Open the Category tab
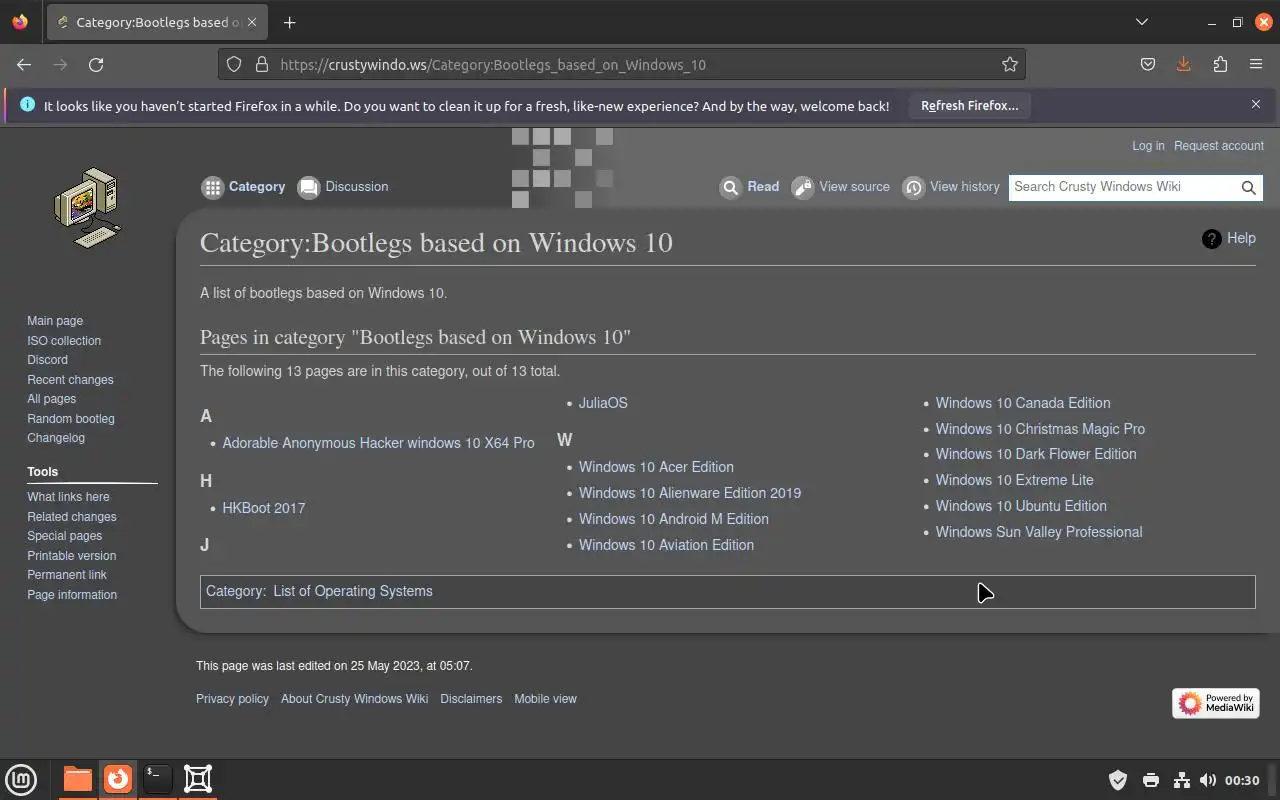The image size is (1280, 800). point(244,187)
